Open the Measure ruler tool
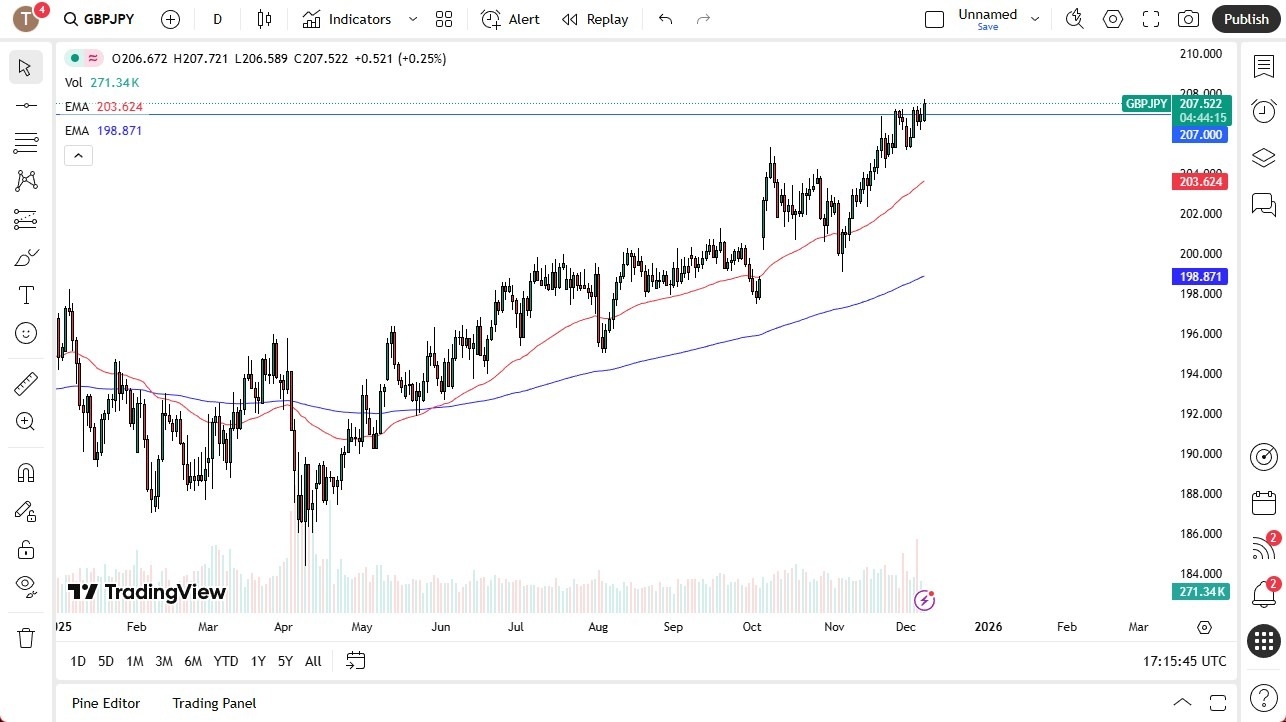Screen dimensions: 1286x722 (25, 383)
